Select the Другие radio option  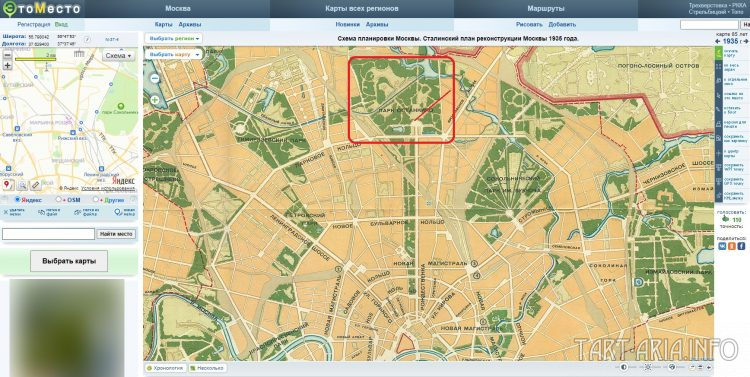[96, 200]
